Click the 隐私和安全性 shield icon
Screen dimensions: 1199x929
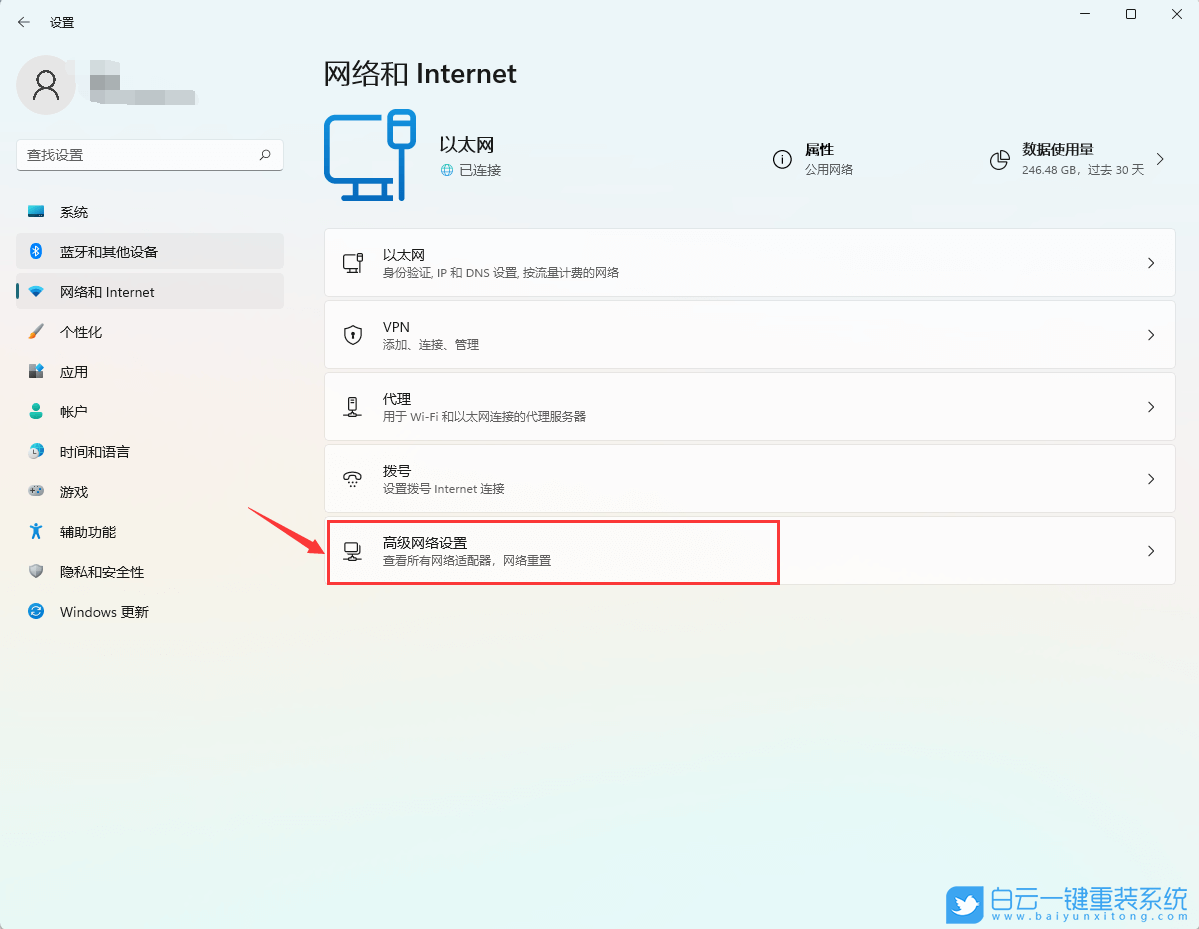(x=37, y=571)
